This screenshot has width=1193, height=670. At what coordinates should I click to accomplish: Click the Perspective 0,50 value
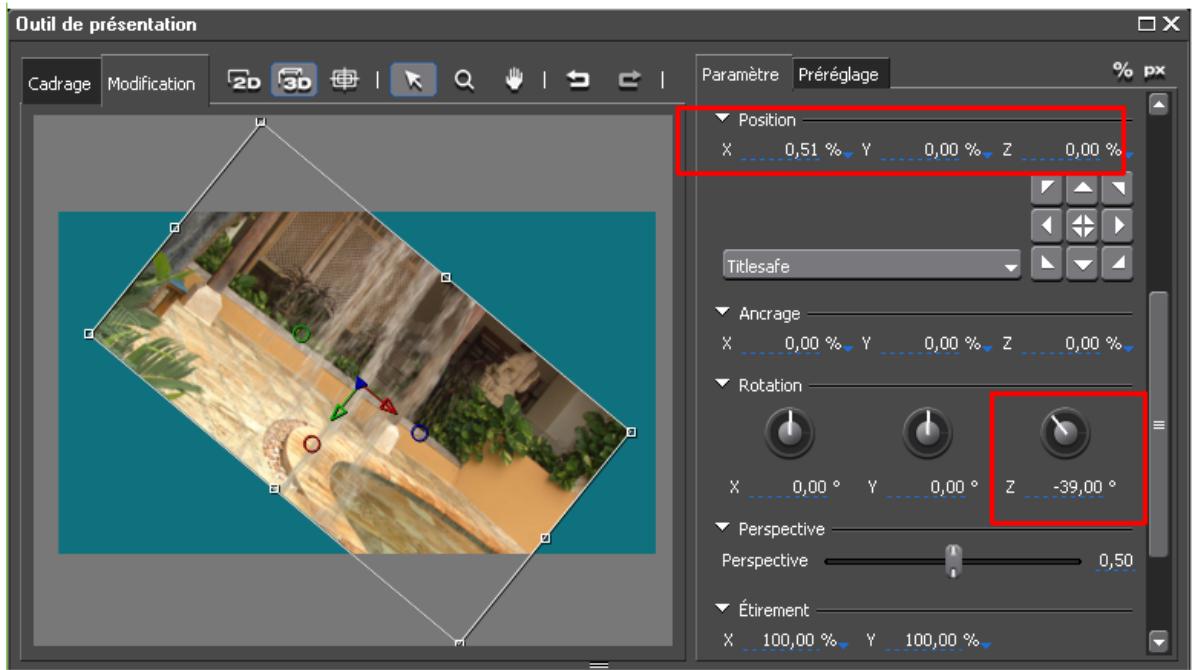click(x=1115, y=560)
